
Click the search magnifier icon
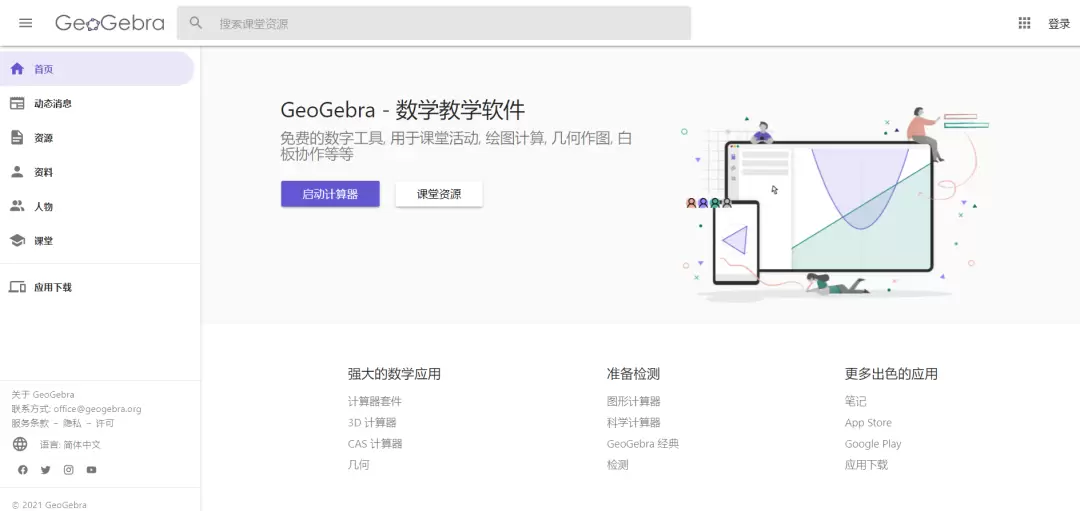click(x=196, y=23)
